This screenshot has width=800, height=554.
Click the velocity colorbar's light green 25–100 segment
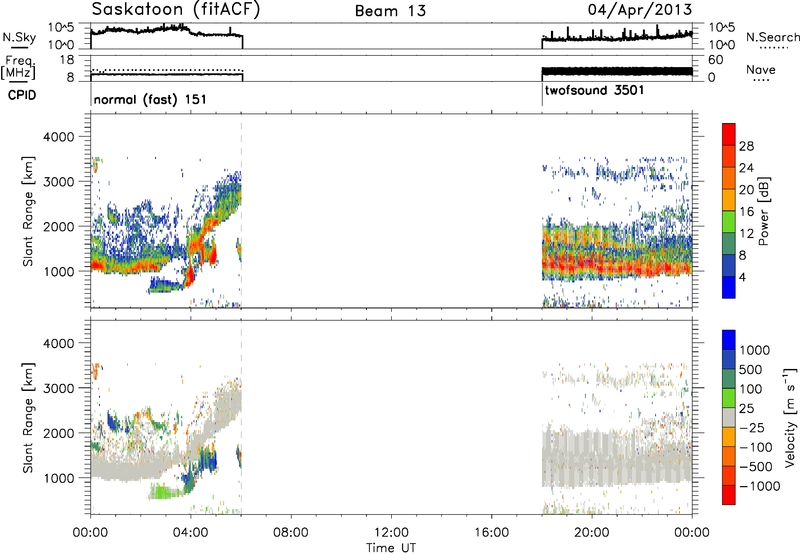[729, 398]
